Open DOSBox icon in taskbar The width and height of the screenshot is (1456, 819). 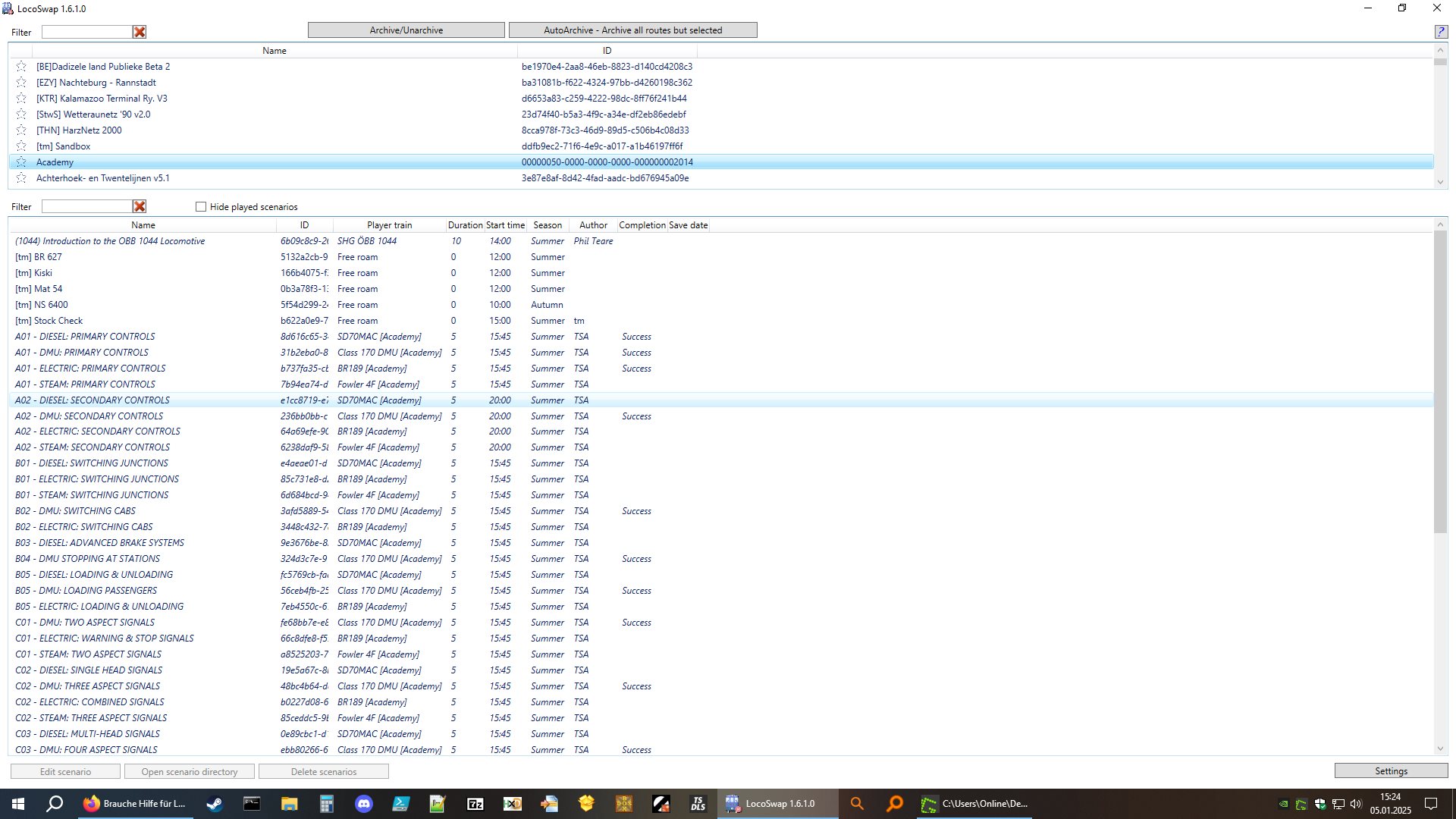coord(624,804)
